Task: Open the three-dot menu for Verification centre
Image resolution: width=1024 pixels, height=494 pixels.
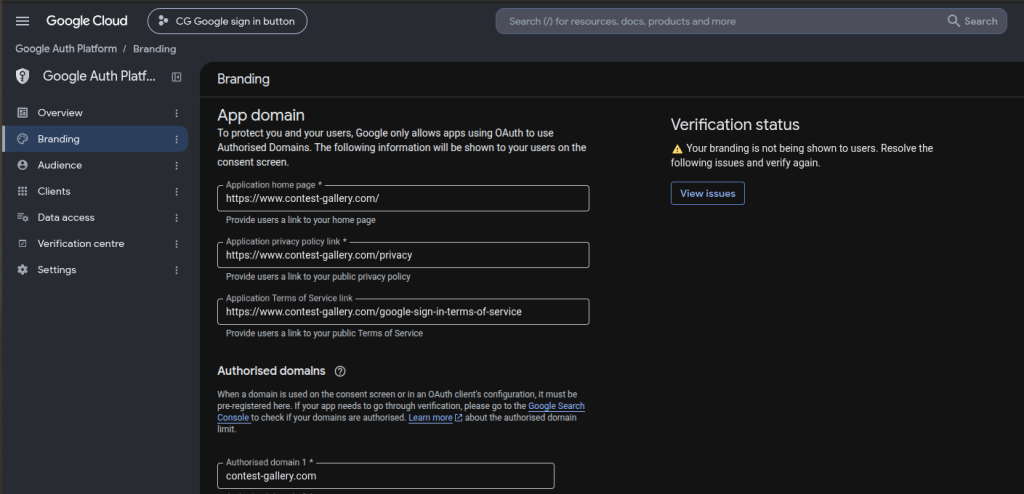Action: pyautogui.click(x=176, y=244)
